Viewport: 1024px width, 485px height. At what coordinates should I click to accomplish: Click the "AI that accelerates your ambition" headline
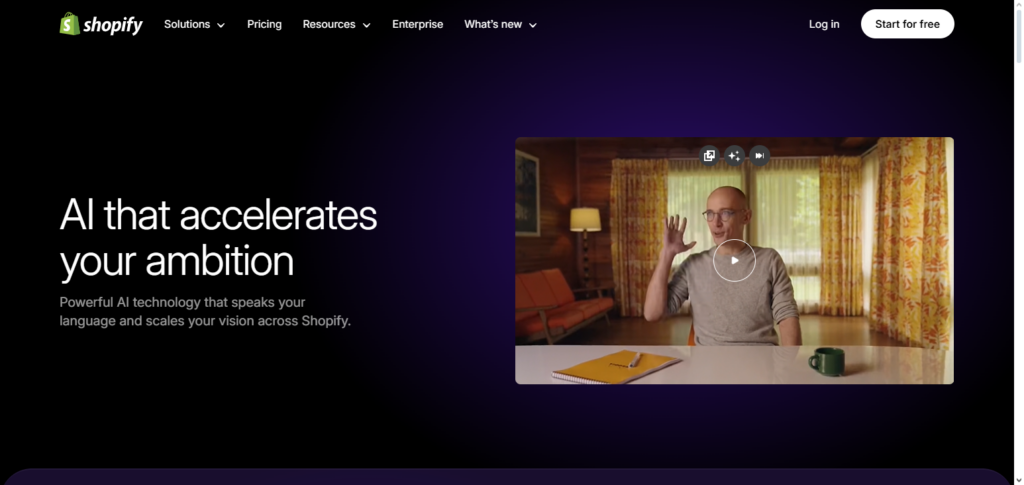218,238
